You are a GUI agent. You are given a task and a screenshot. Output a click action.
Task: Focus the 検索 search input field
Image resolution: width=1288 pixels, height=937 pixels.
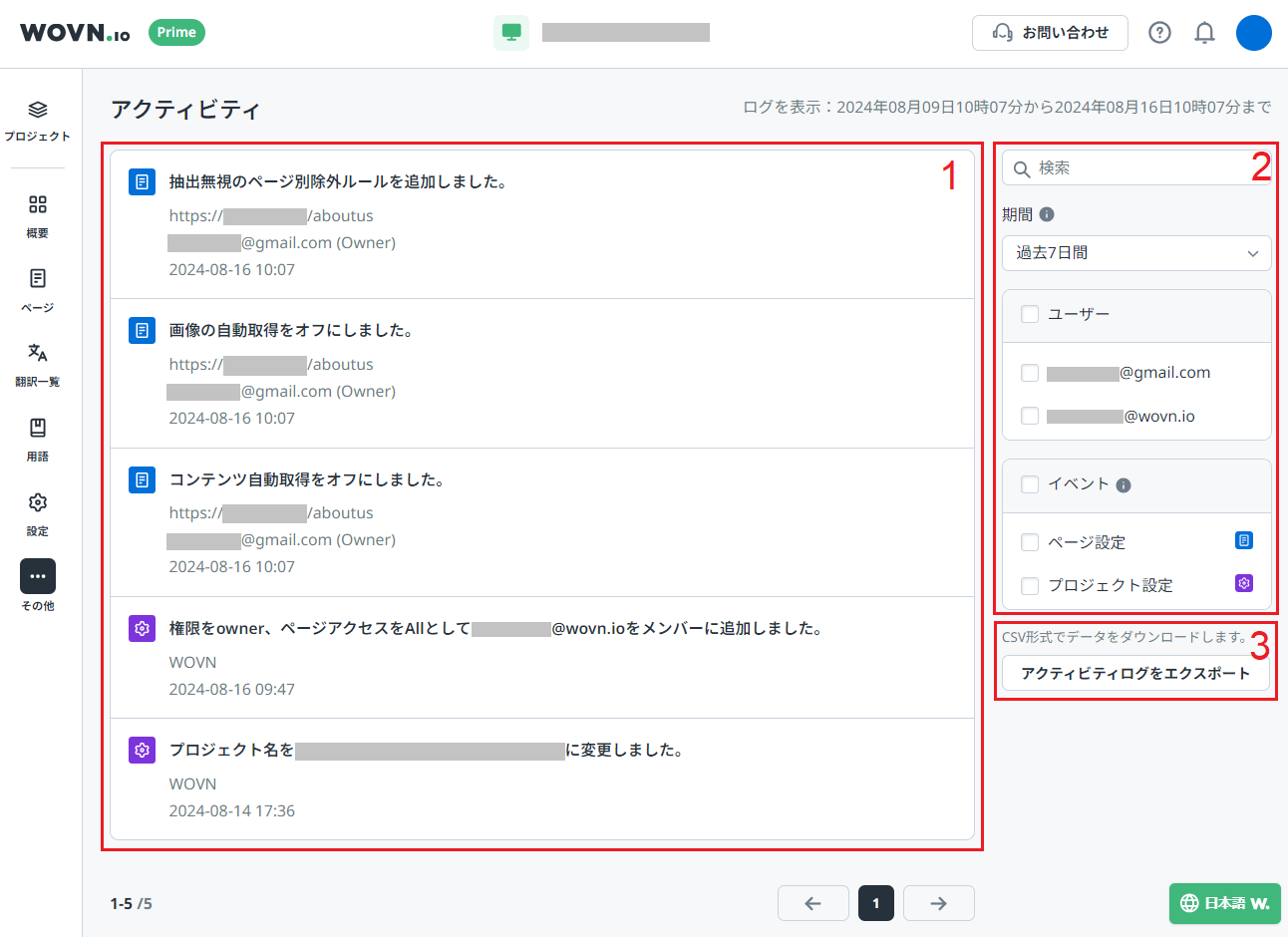[x=1136, y=168]
